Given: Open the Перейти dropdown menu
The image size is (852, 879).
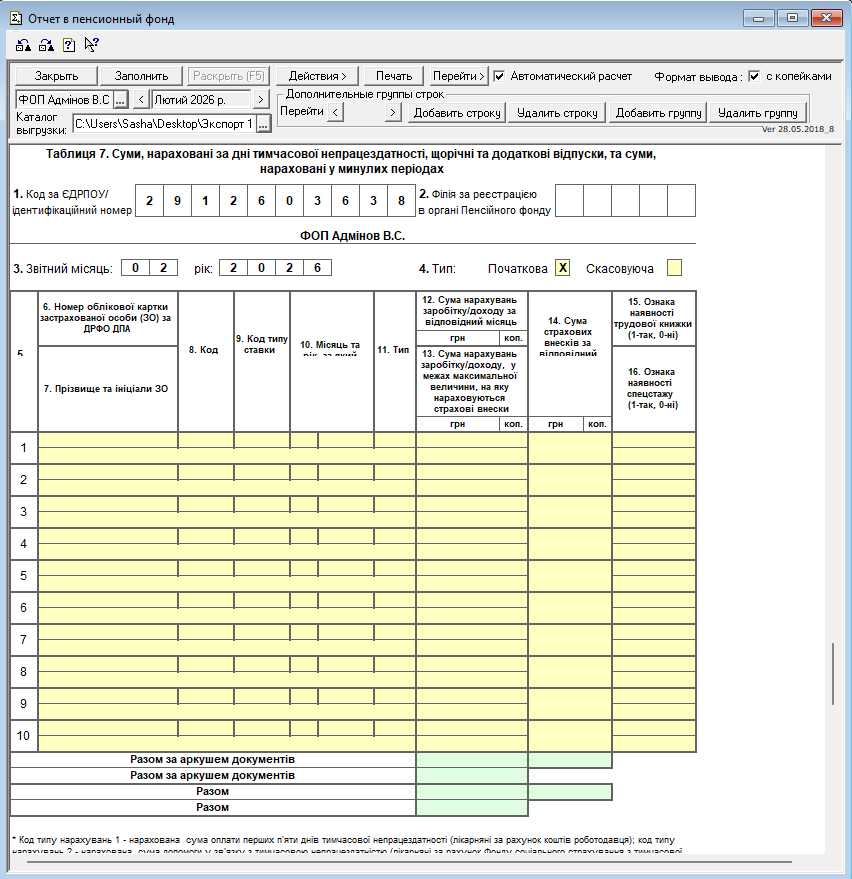Looking at the screenshot, I should coord(459,76).
